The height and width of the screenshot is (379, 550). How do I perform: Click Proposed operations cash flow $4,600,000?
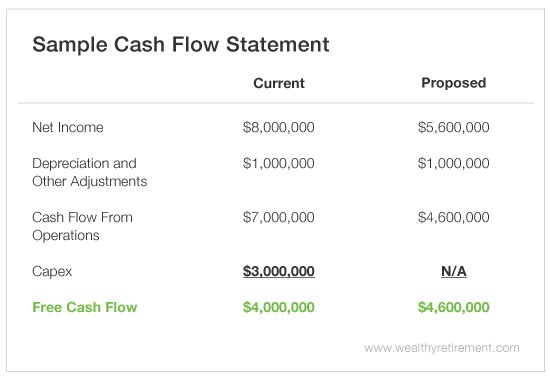(x=454, y=218)
